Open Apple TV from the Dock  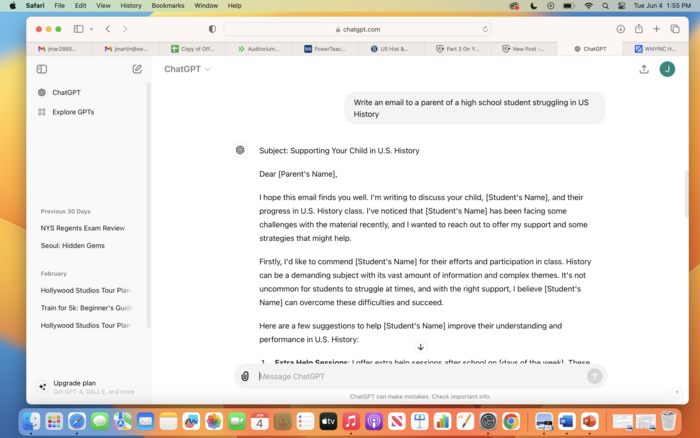[328, 421]
